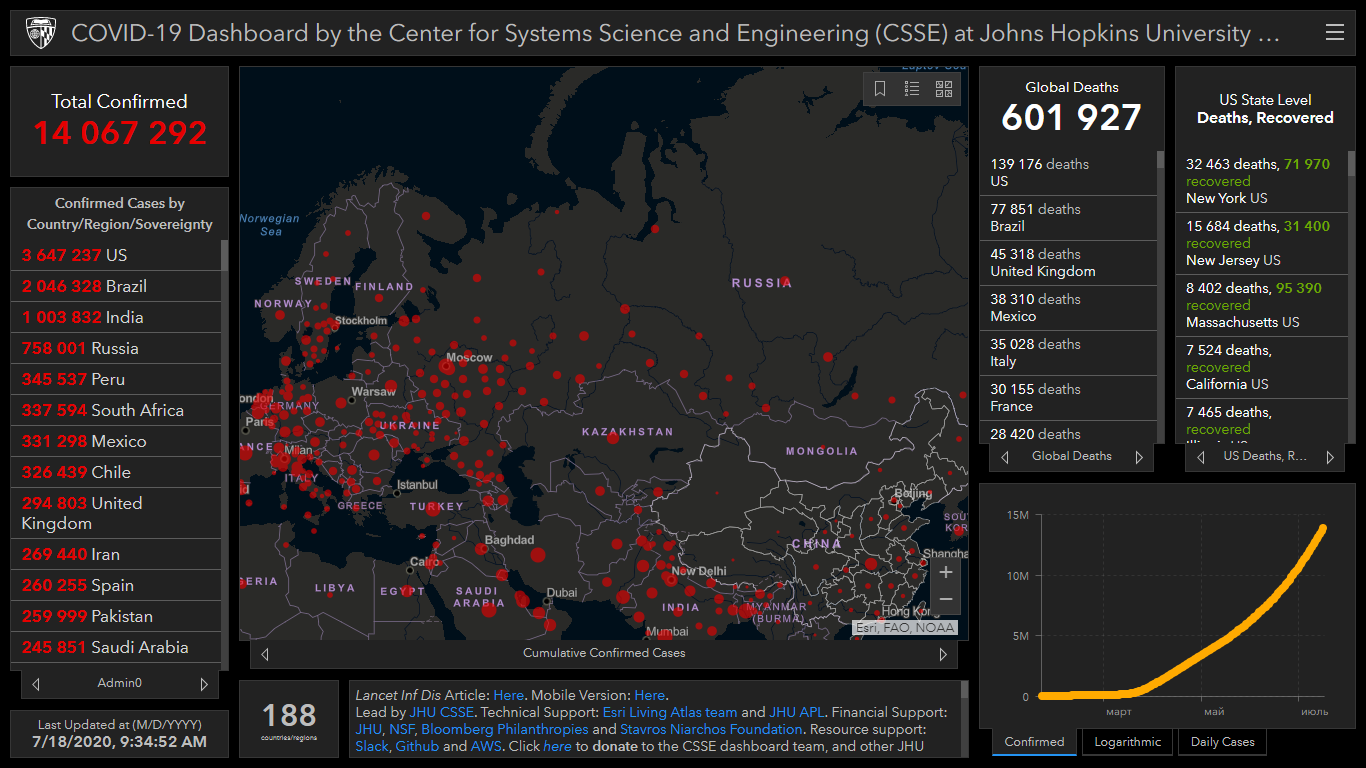
Task: Open the hamburger menu in the header
Action: [1334, 33]
